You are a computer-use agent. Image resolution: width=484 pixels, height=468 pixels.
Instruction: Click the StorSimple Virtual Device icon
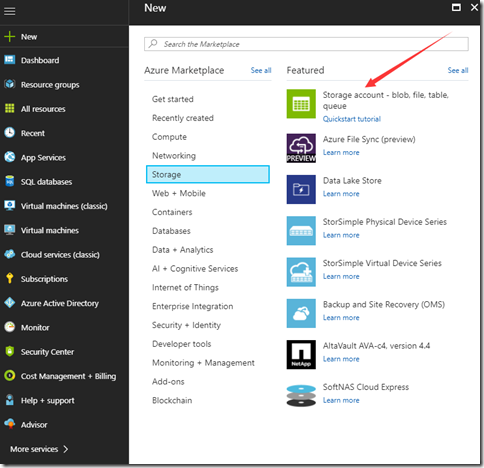click(x=301, y=272)
